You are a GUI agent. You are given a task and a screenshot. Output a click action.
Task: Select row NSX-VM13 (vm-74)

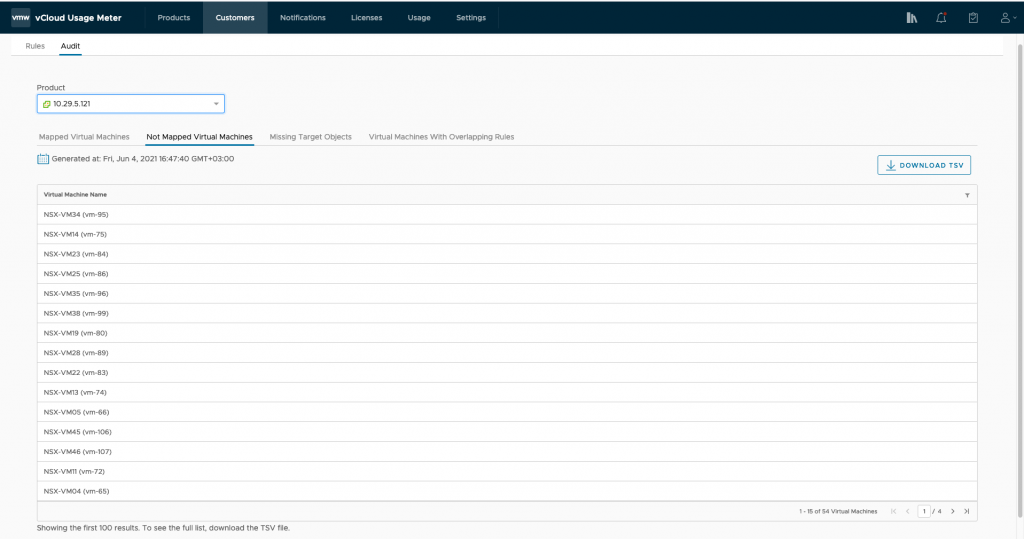[x=507, y=392]
